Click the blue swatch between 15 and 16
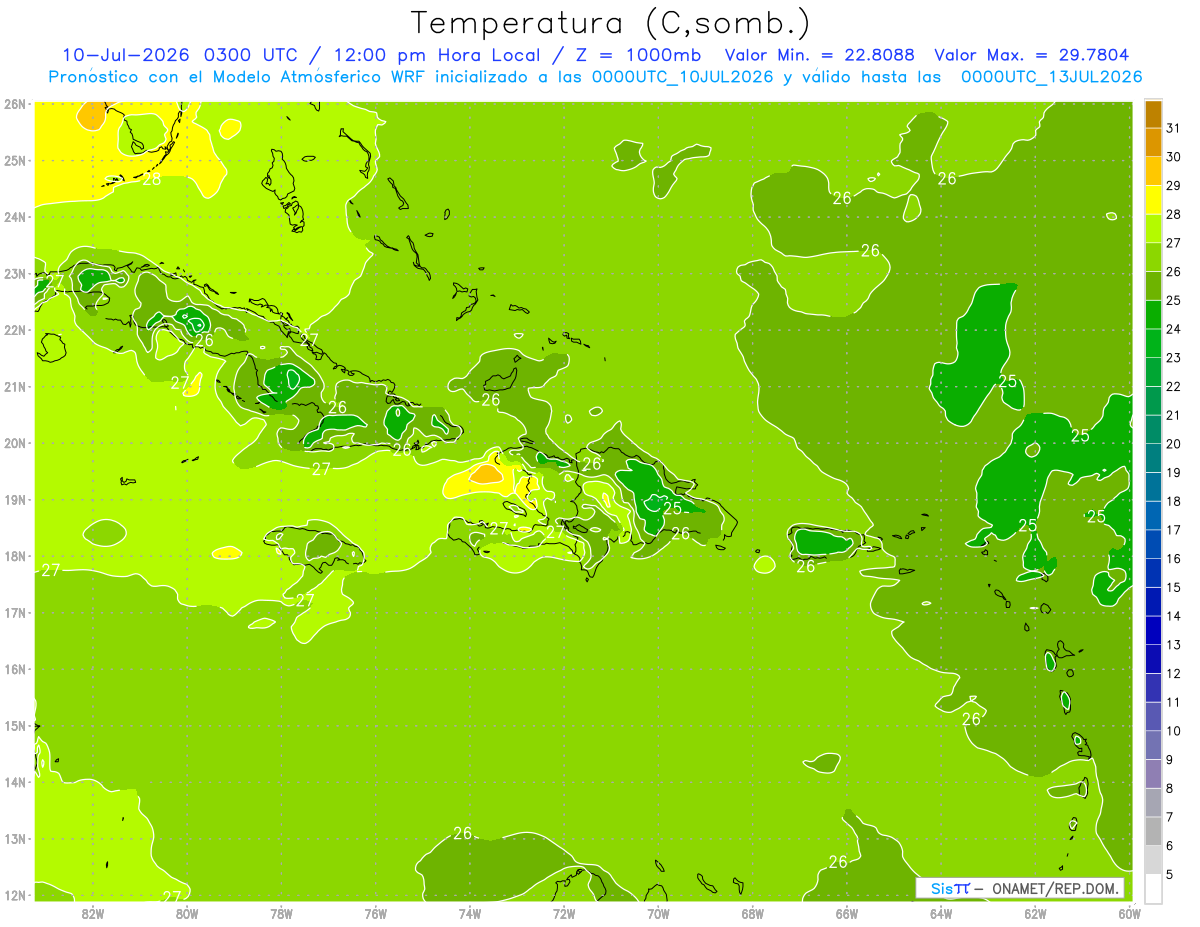Image resolution: width=1200 pixels, height=927 pixels. 1153,573
